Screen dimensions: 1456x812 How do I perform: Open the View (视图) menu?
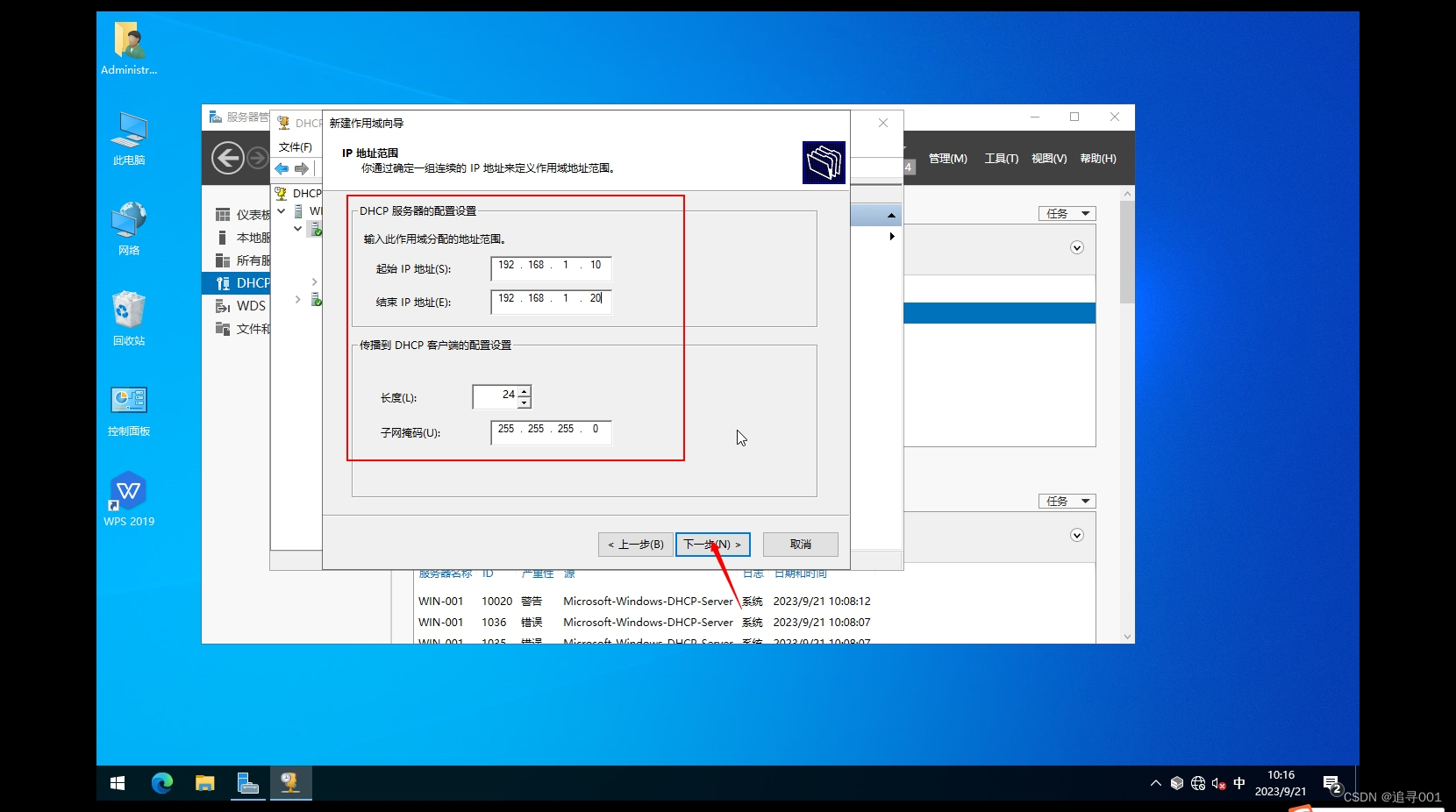pos(1049,159)
